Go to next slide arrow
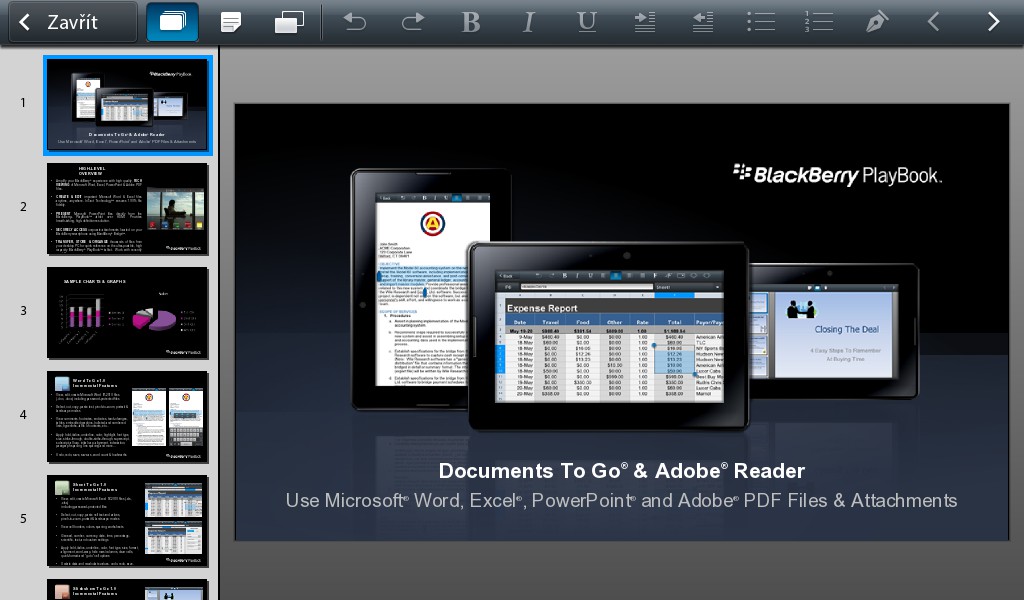 993,22
